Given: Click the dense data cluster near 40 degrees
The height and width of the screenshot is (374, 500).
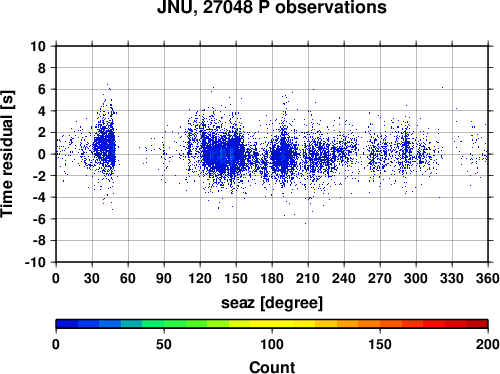Looking at the screenshot, I should [105, 147].
